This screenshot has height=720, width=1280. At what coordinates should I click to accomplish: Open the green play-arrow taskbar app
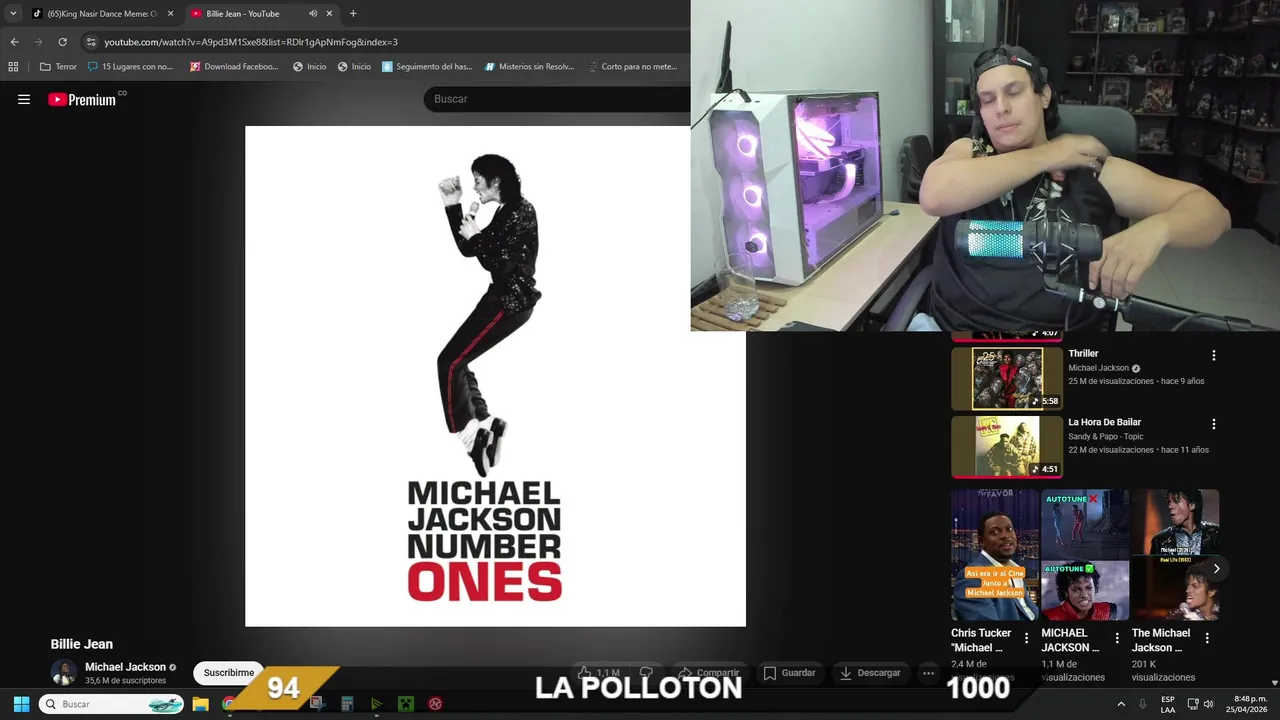tap(376, 704)
